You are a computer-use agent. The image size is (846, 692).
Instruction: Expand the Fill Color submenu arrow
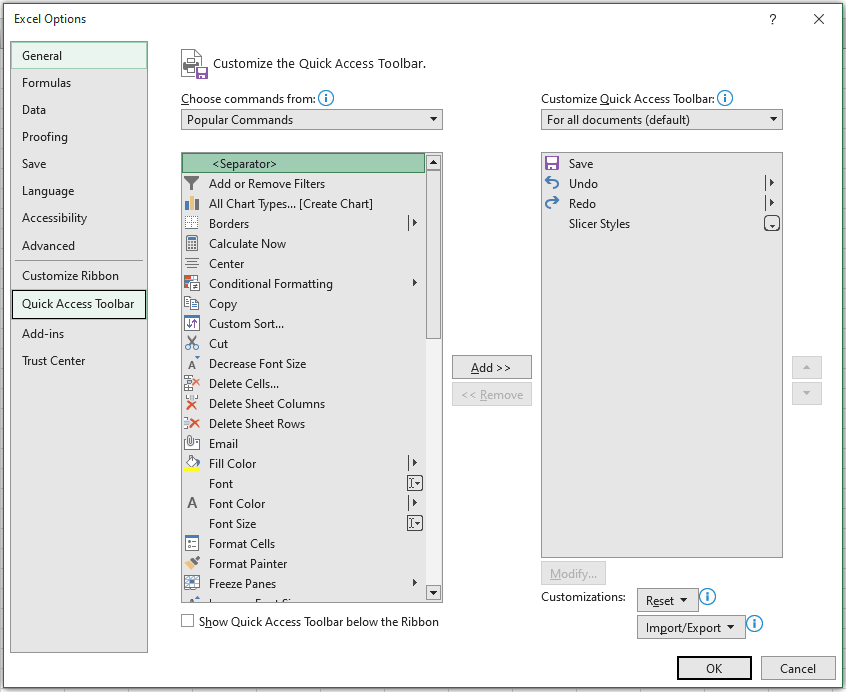pos(414,463)
